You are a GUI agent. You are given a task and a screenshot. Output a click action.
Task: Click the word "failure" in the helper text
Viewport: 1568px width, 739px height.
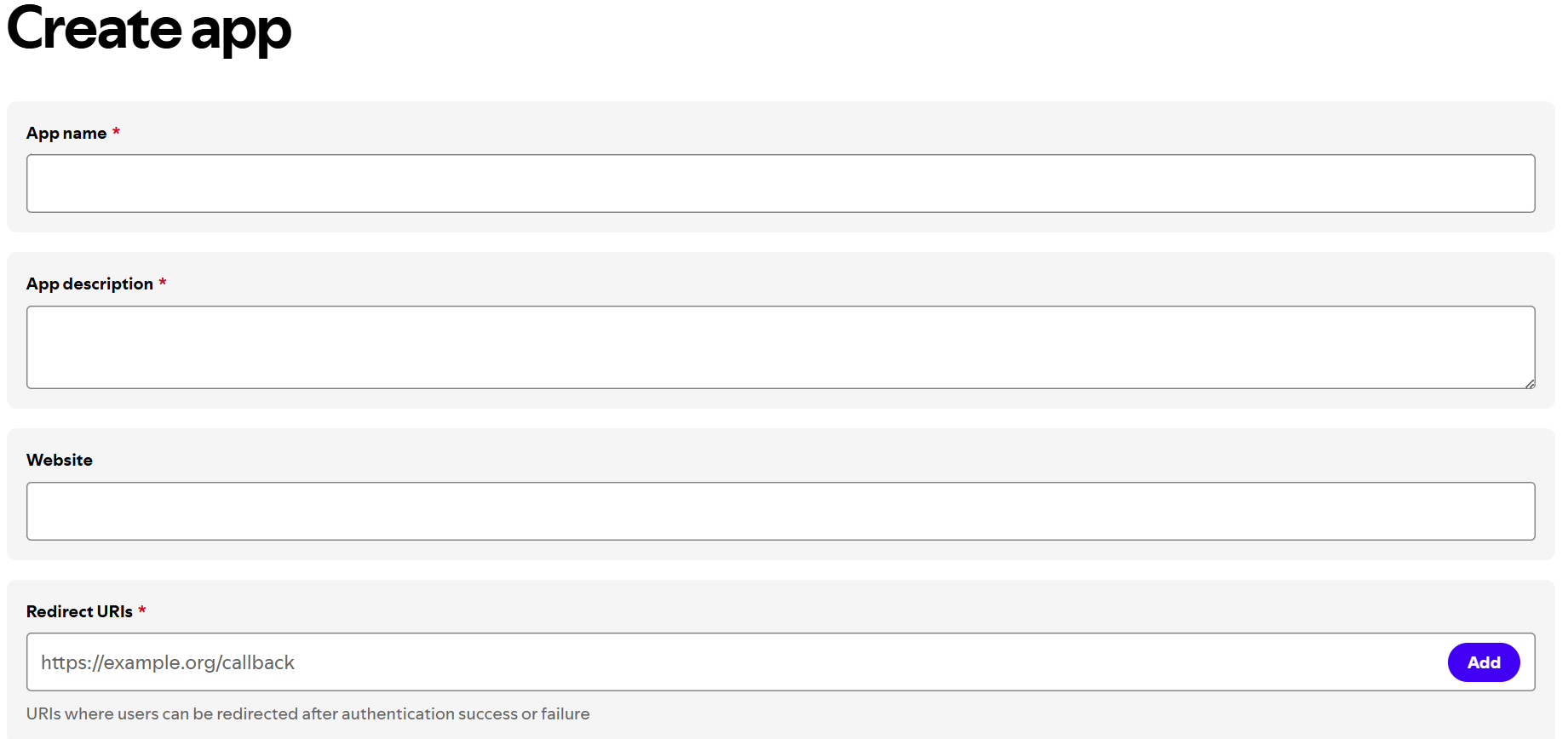click(565, 713)
